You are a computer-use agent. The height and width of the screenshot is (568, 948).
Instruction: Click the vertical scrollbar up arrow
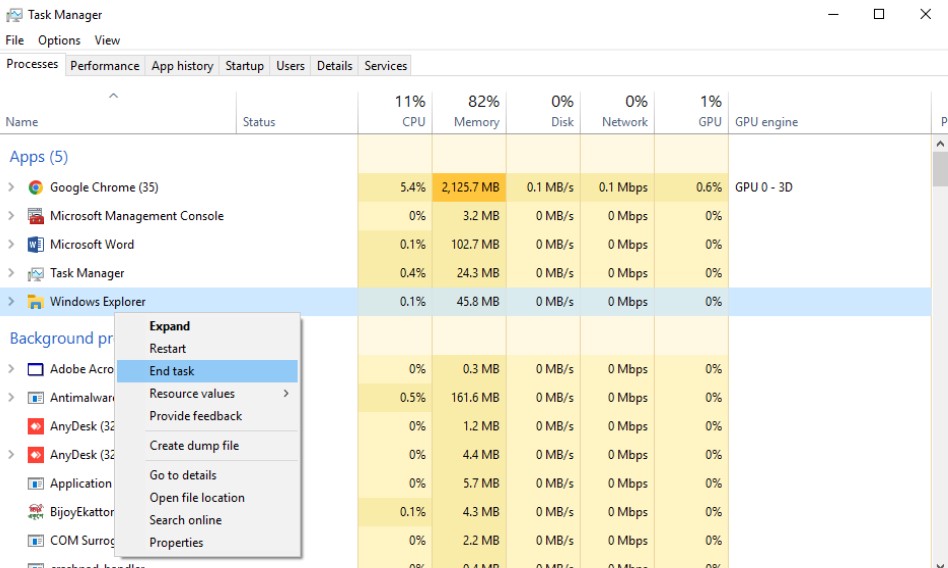[940, 144]
